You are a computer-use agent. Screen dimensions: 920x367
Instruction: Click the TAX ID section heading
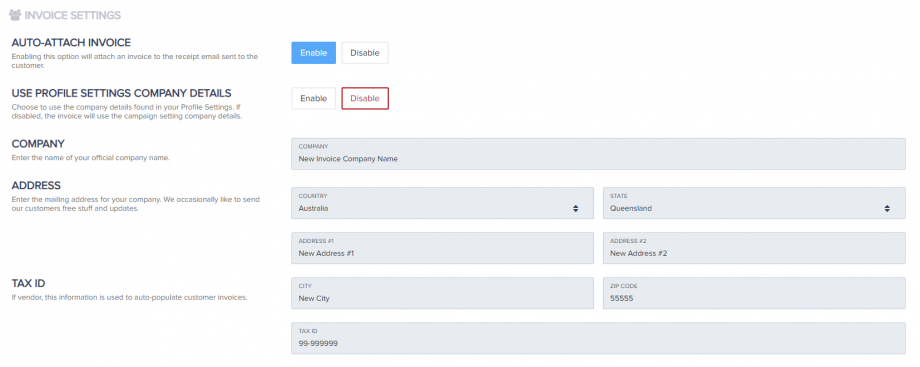click(x=29, y=284)
